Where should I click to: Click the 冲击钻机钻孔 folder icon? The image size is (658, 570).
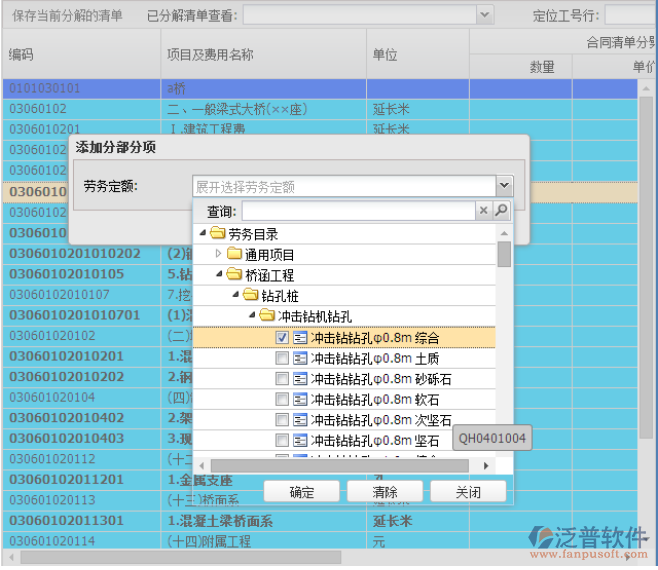(267, 316)
